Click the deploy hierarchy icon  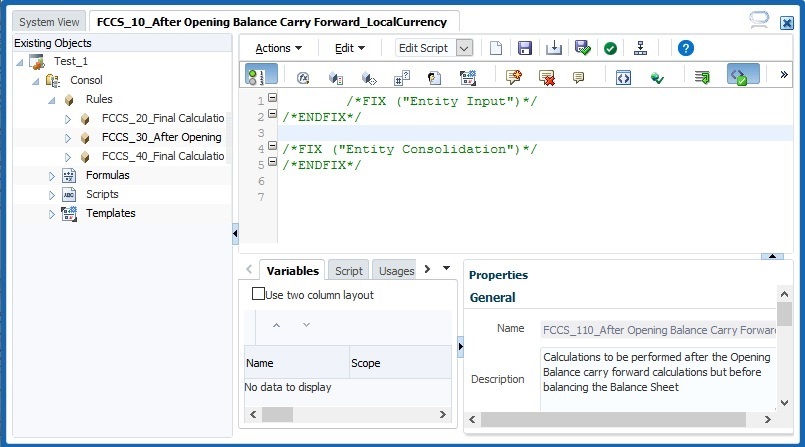click(x=640, y=48)
